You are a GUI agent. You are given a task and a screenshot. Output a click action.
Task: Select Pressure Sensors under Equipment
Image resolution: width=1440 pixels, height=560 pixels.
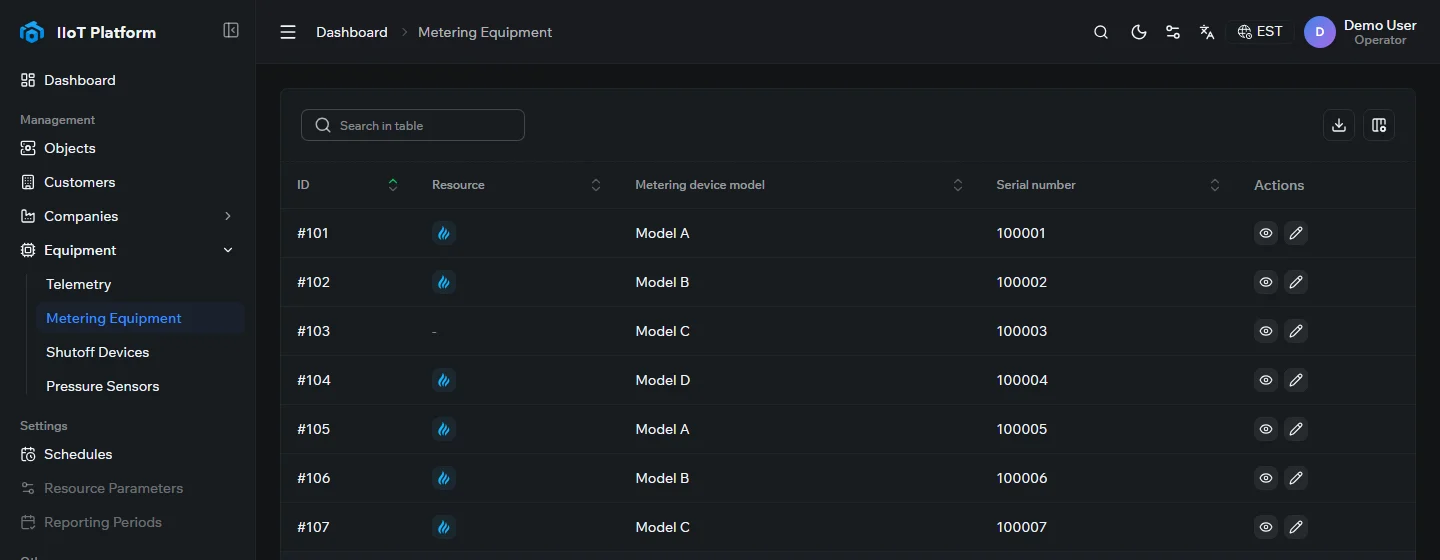tap(140, 386)
